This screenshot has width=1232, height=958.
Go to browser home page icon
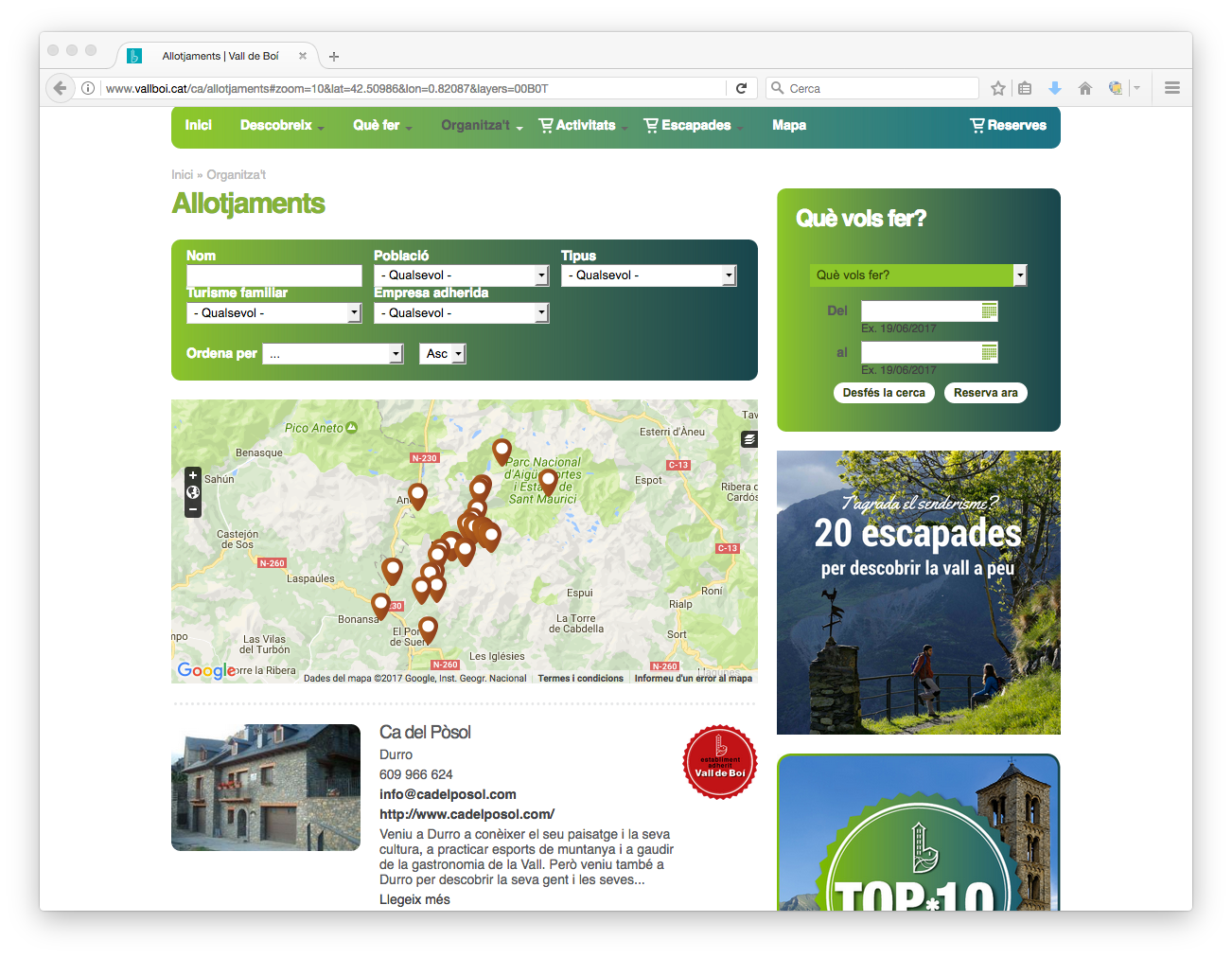[1085, 88]
